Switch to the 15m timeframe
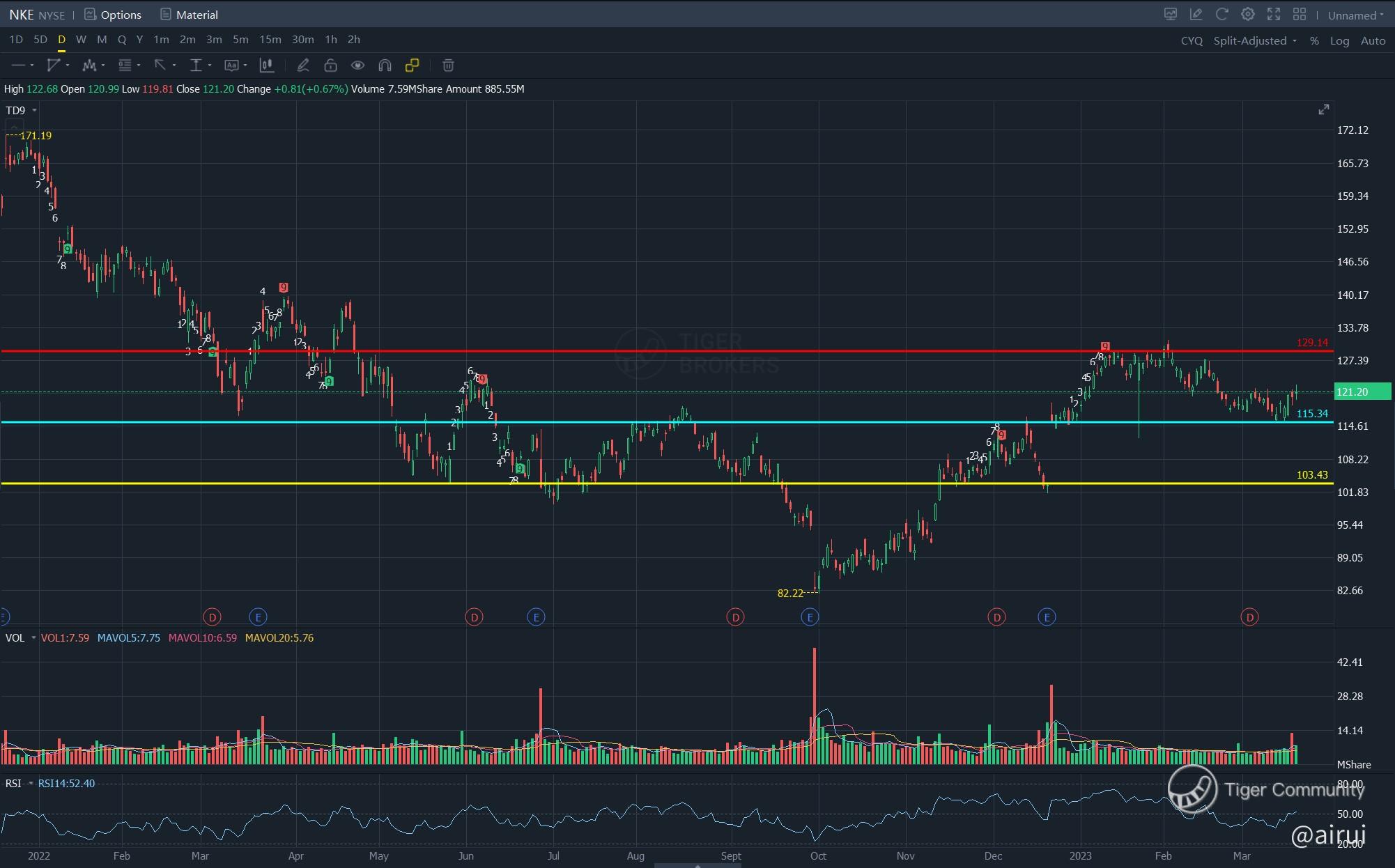This screenshot has height=868, width=1395. coord(270,40)
